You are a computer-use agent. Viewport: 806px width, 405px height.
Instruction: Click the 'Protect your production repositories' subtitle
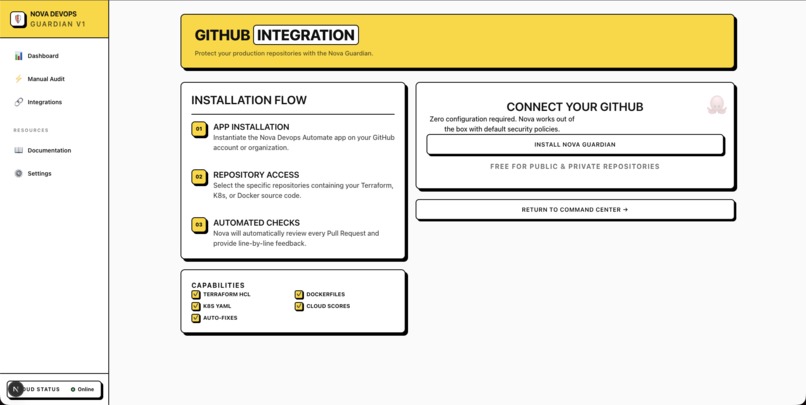[283, 53]
